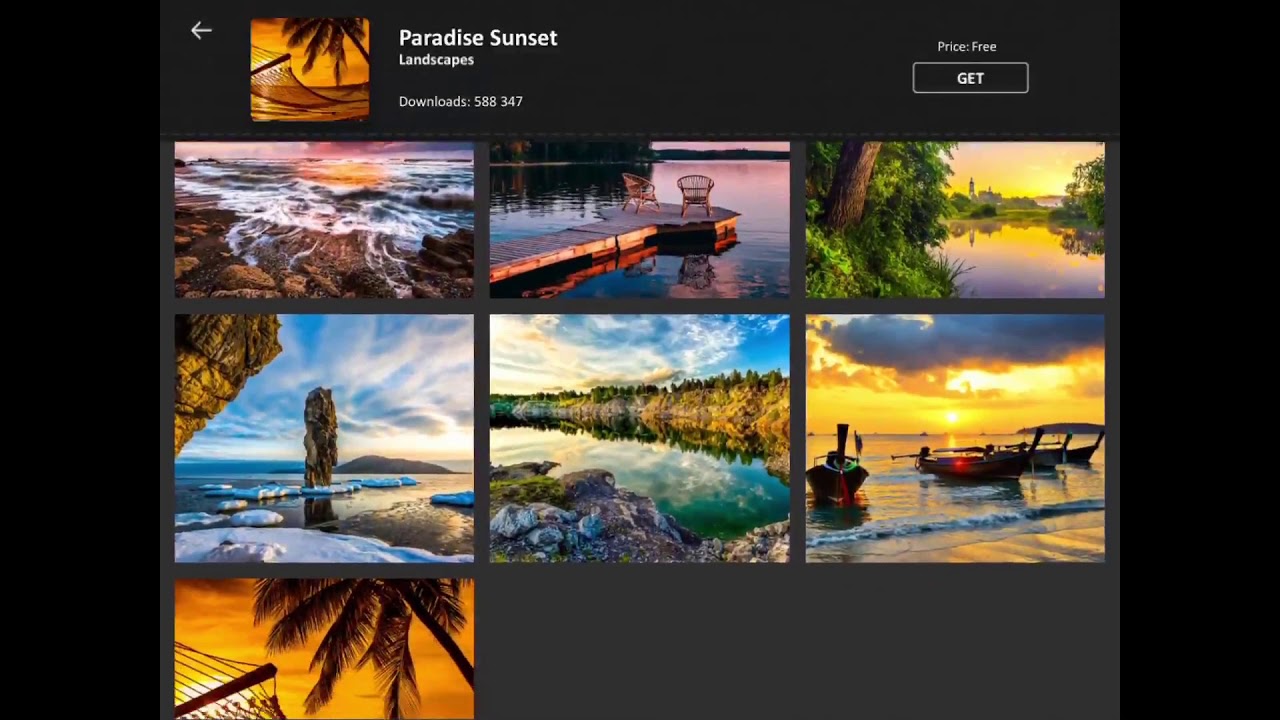1280x720 pixels.
Task: Click the wicker chairs on the dock
Action: click(x=668, y=192)
